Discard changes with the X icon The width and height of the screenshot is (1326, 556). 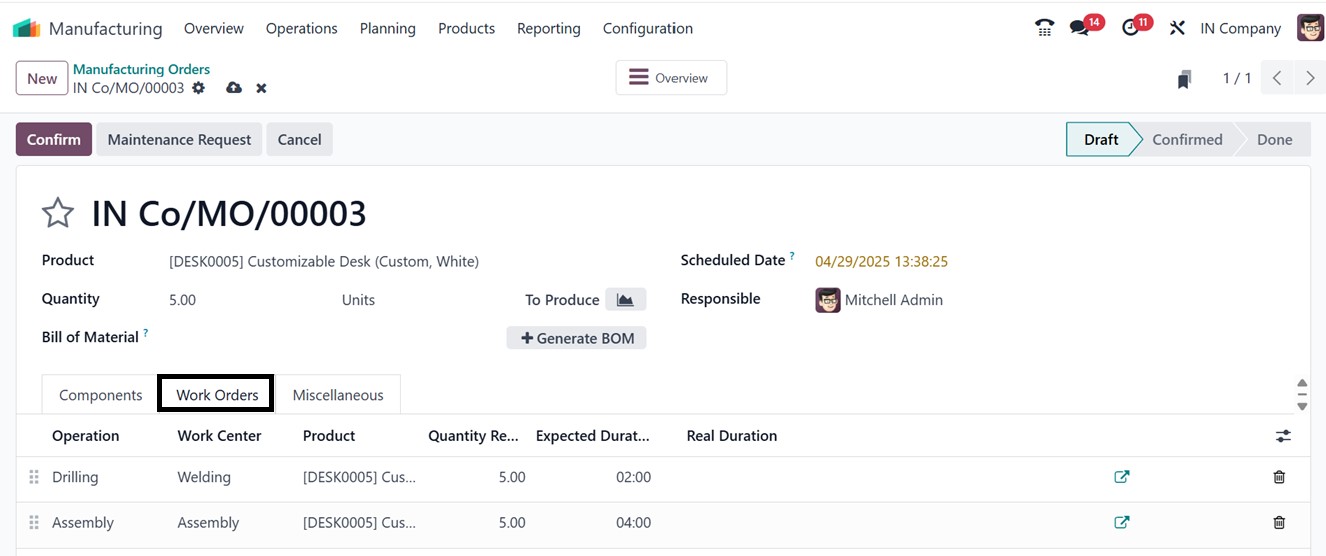tap(261, 88)
